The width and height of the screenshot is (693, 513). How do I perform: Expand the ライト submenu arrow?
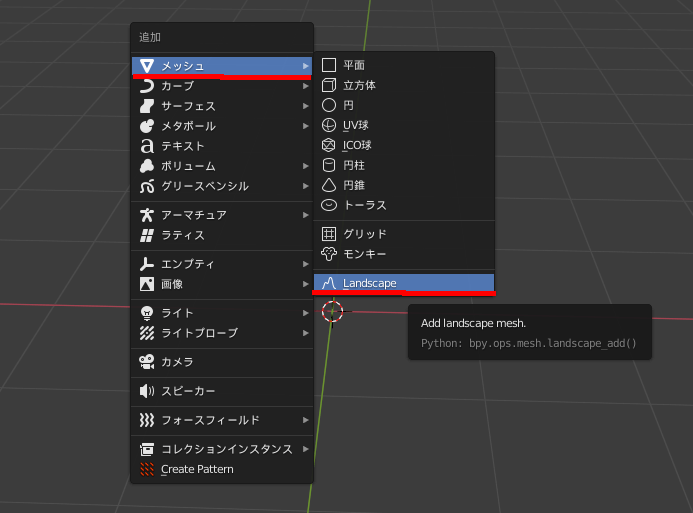305,313
